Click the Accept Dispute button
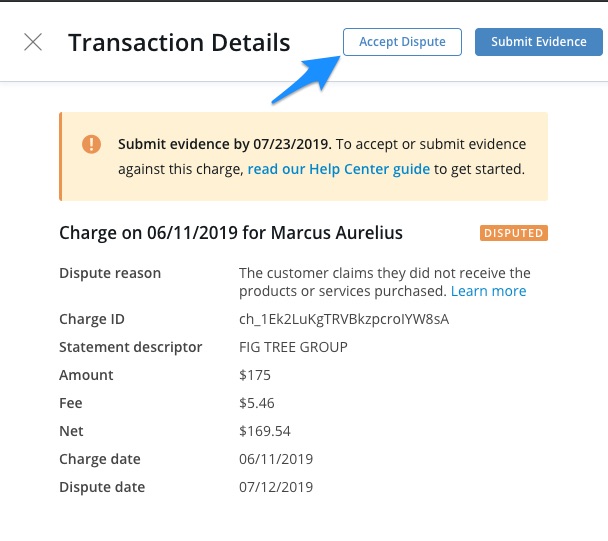The width and height of the screenshot is (608, 541). [x=402, y=42]
